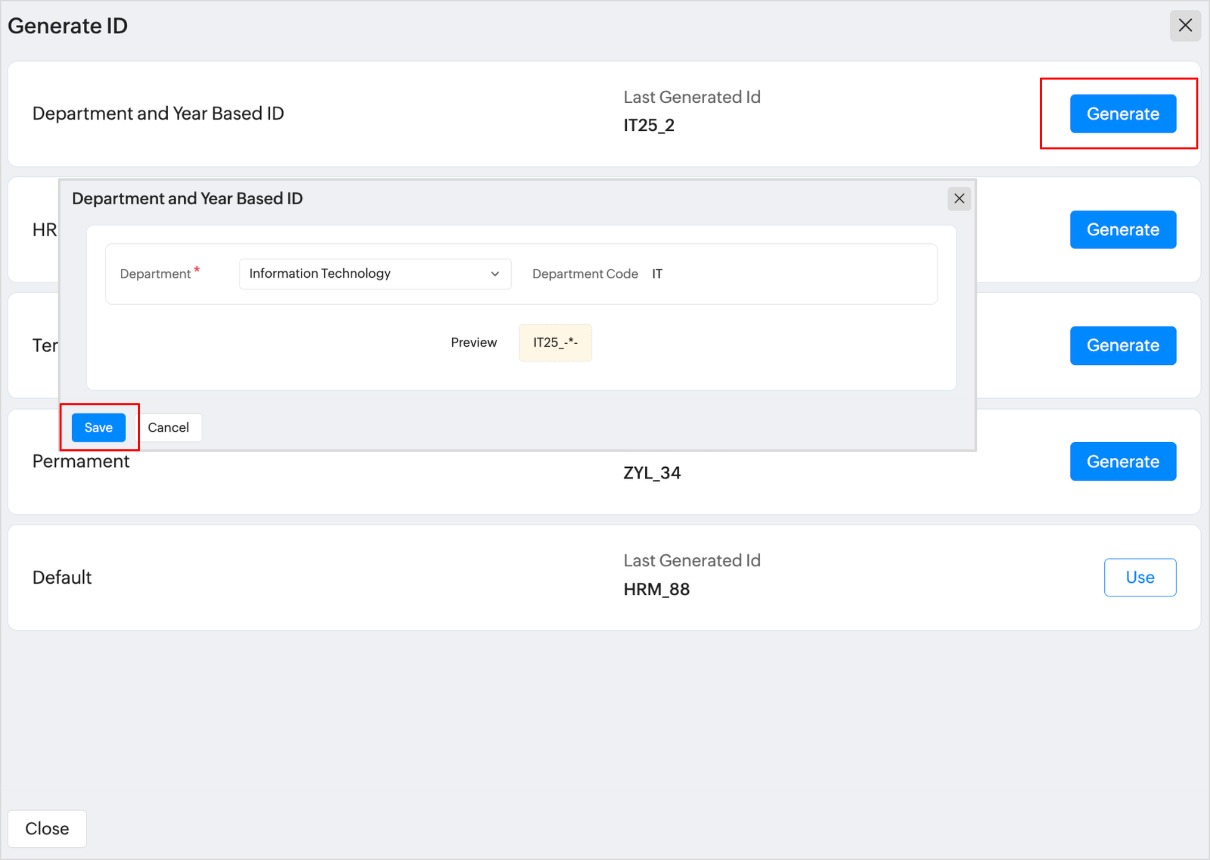Screen dimensions: 1210x860
Task: Close the Generate ID dialog using X icon
Action: tap(1185, 26)
